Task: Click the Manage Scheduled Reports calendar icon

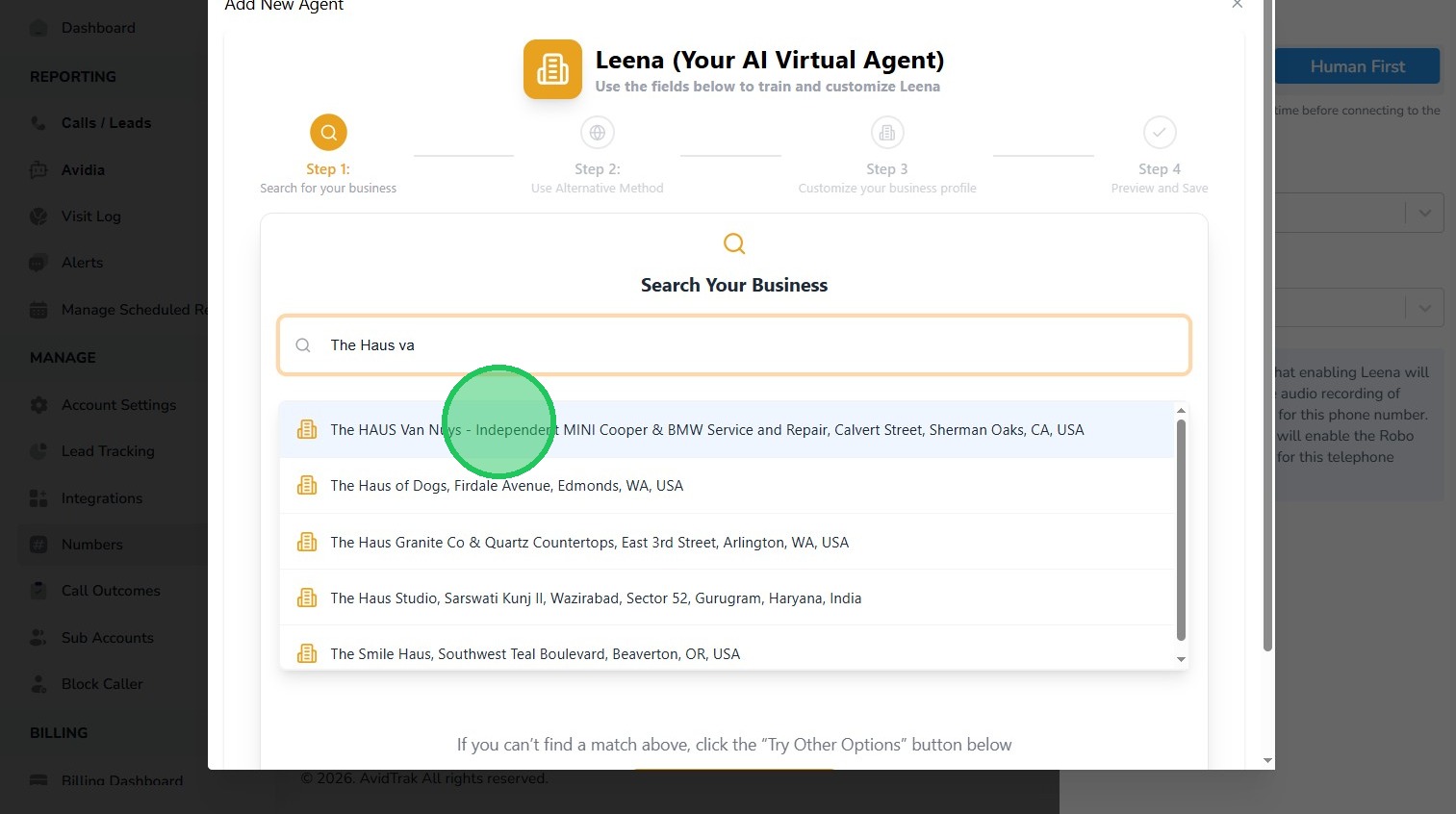Action: [x=38, y=310]
